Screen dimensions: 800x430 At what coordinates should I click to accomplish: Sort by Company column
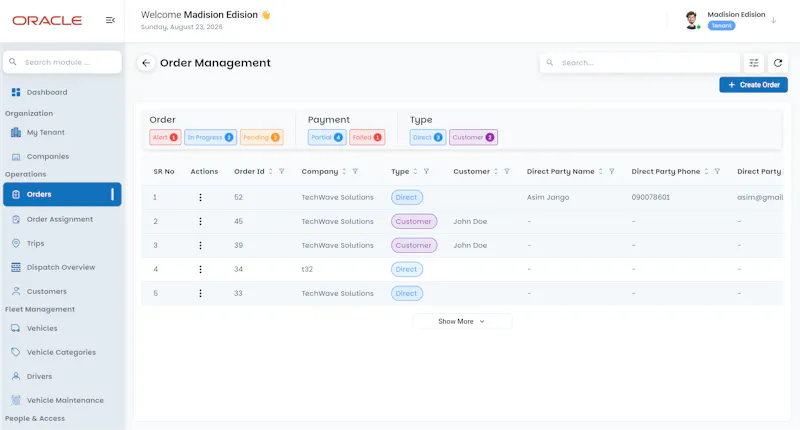coord(344,171)
